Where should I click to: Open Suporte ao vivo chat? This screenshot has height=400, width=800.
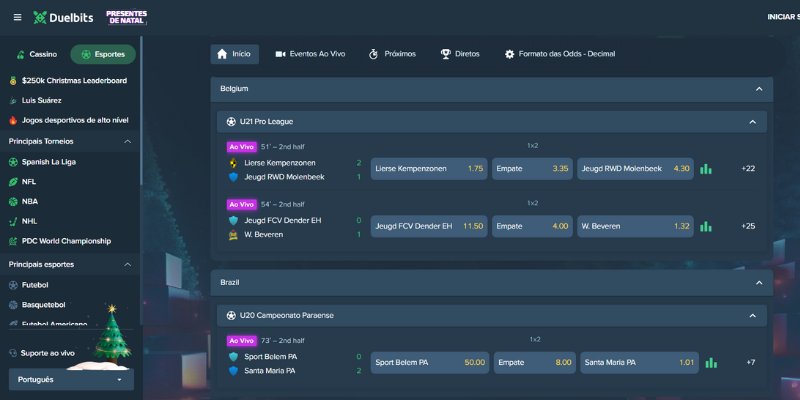click(47, 353)
